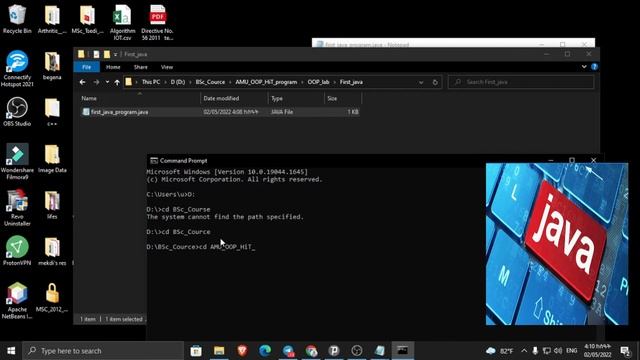Click the Command Prompt title bar icon

[x=154, y=160]
